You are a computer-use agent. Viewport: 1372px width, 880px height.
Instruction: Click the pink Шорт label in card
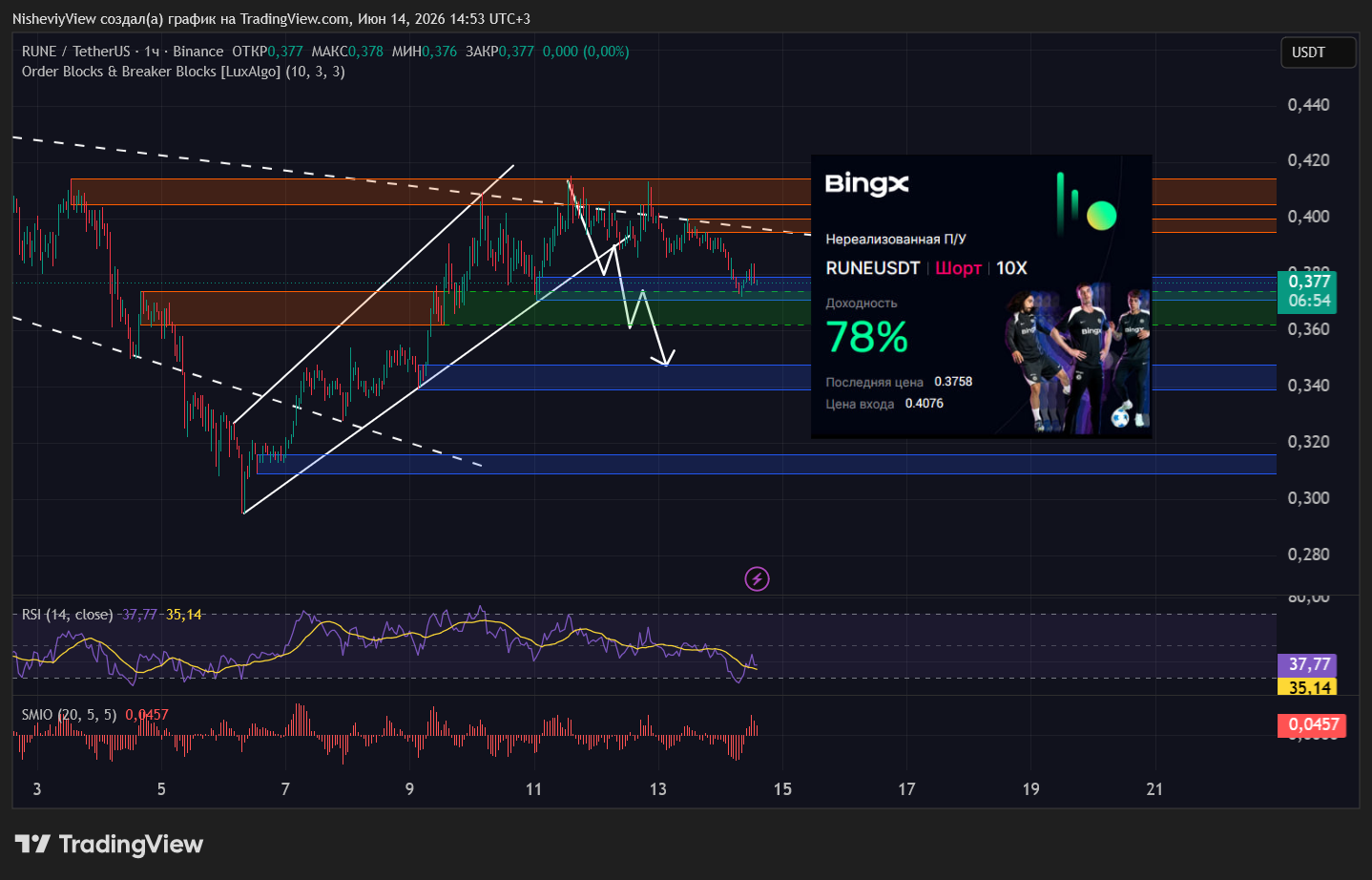click(958, 268)
